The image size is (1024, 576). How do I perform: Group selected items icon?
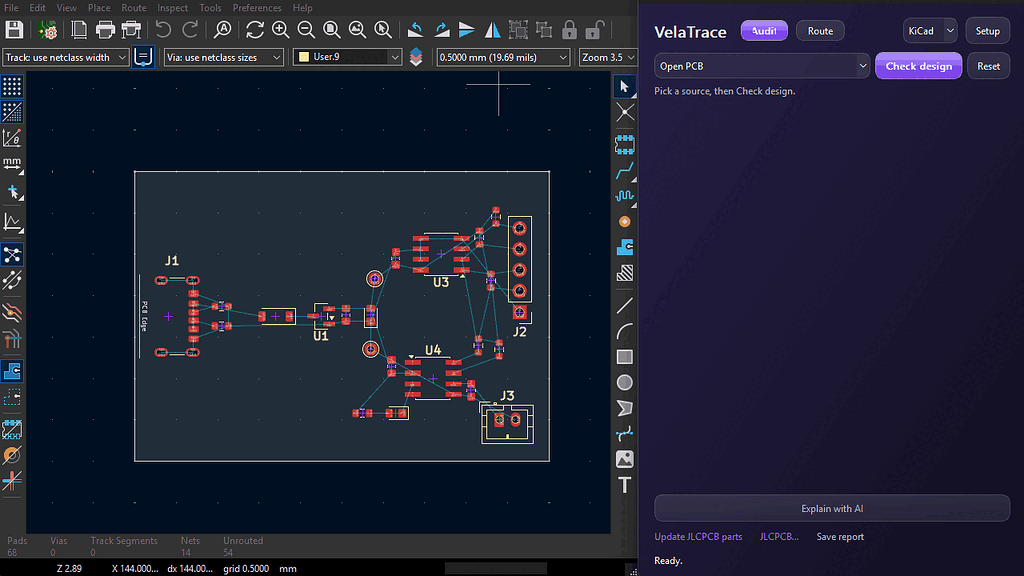[x=518, y=30]
